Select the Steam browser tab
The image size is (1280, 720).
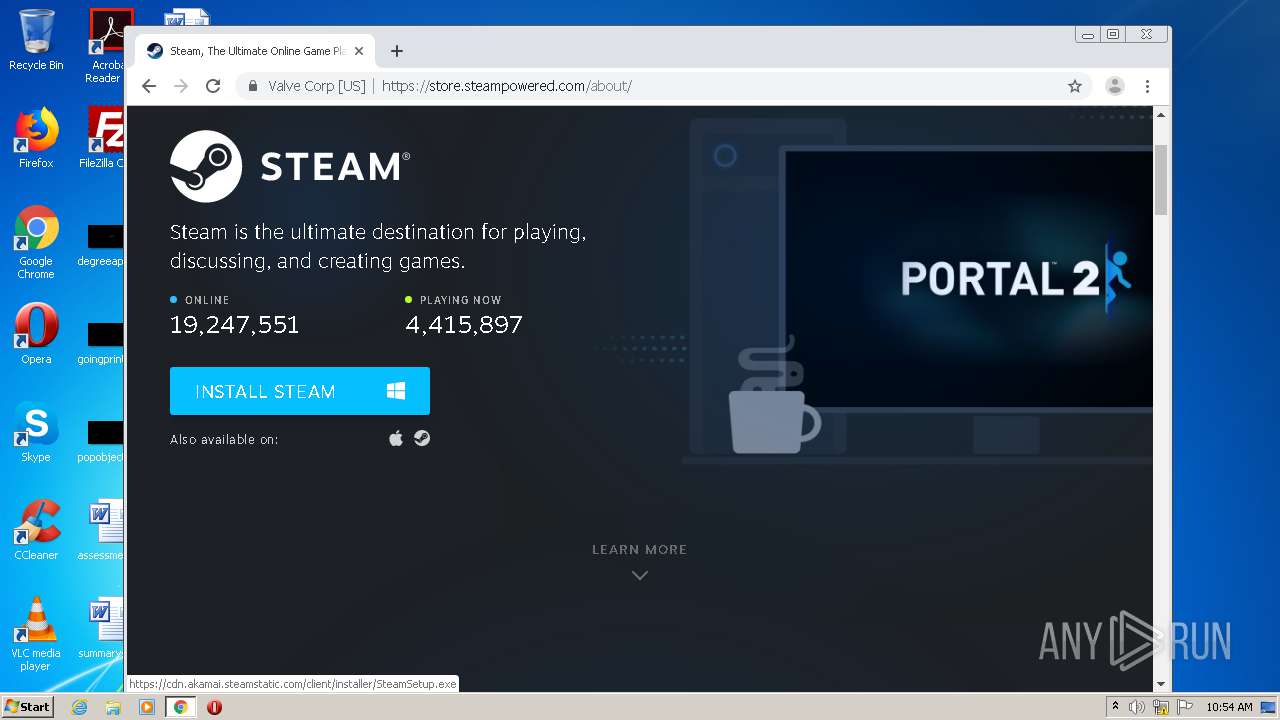(255, 51)
